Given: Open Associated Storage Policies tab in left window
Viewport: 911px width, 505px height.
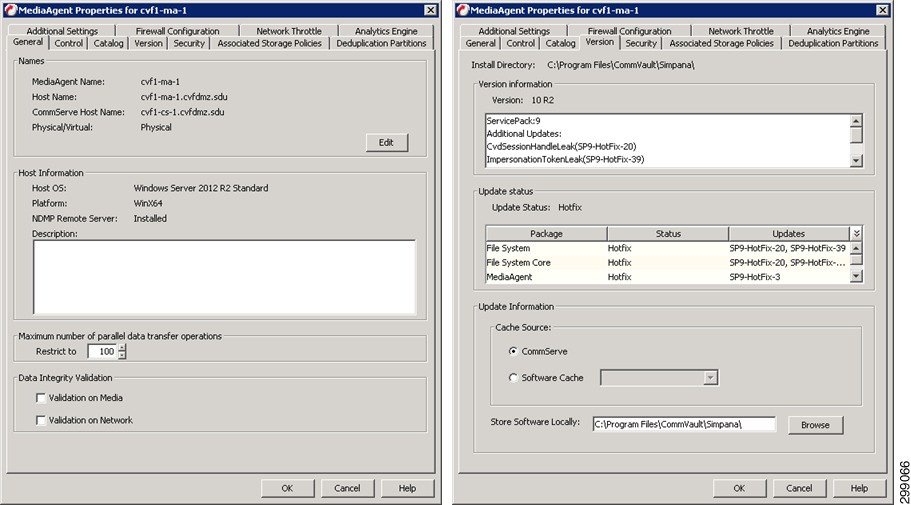Looking at the screenshot, I should point(270,44).
